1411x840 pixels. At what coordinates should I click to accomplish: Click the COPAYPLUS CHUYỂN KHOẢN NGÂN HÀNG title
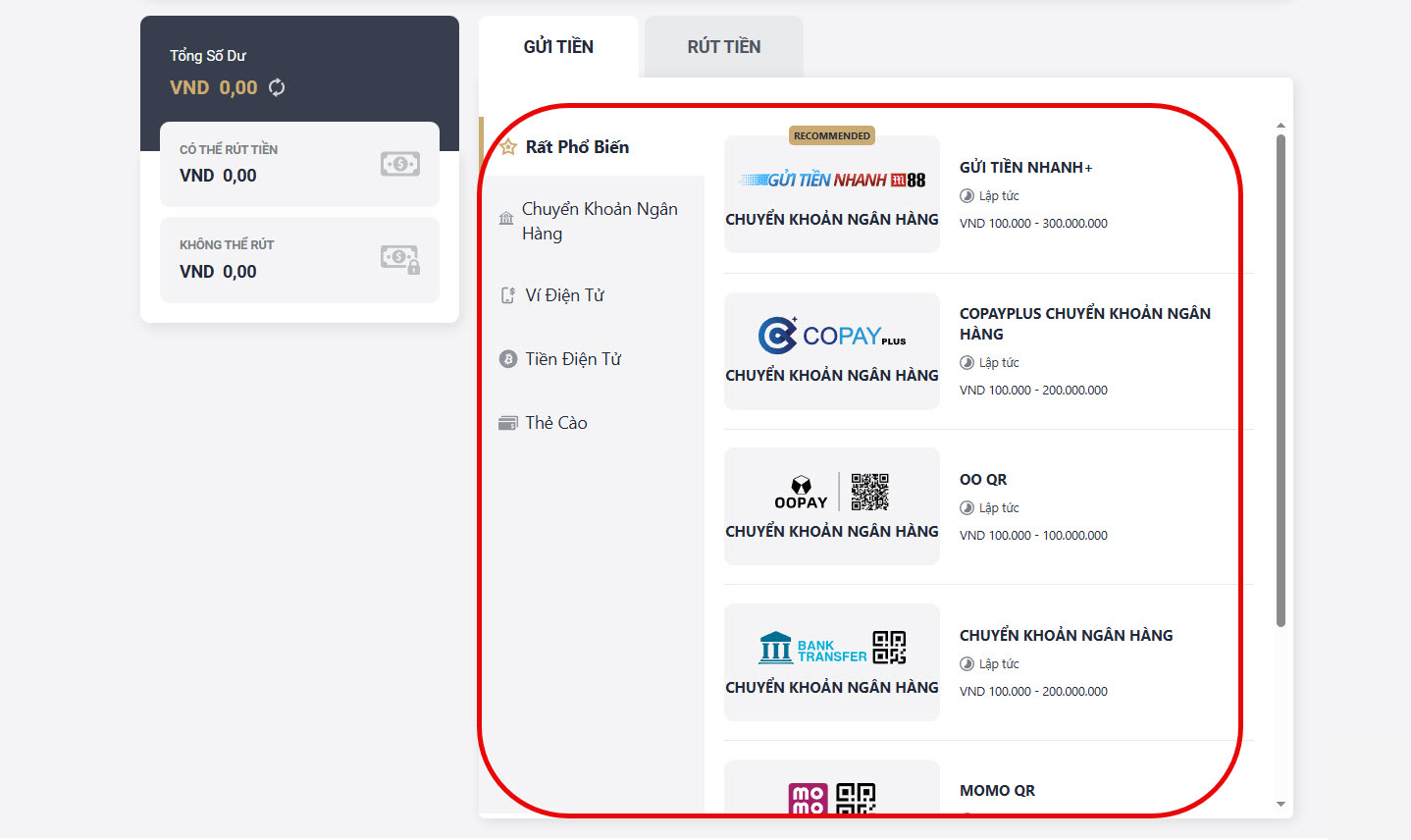(x=1084, y=324)
